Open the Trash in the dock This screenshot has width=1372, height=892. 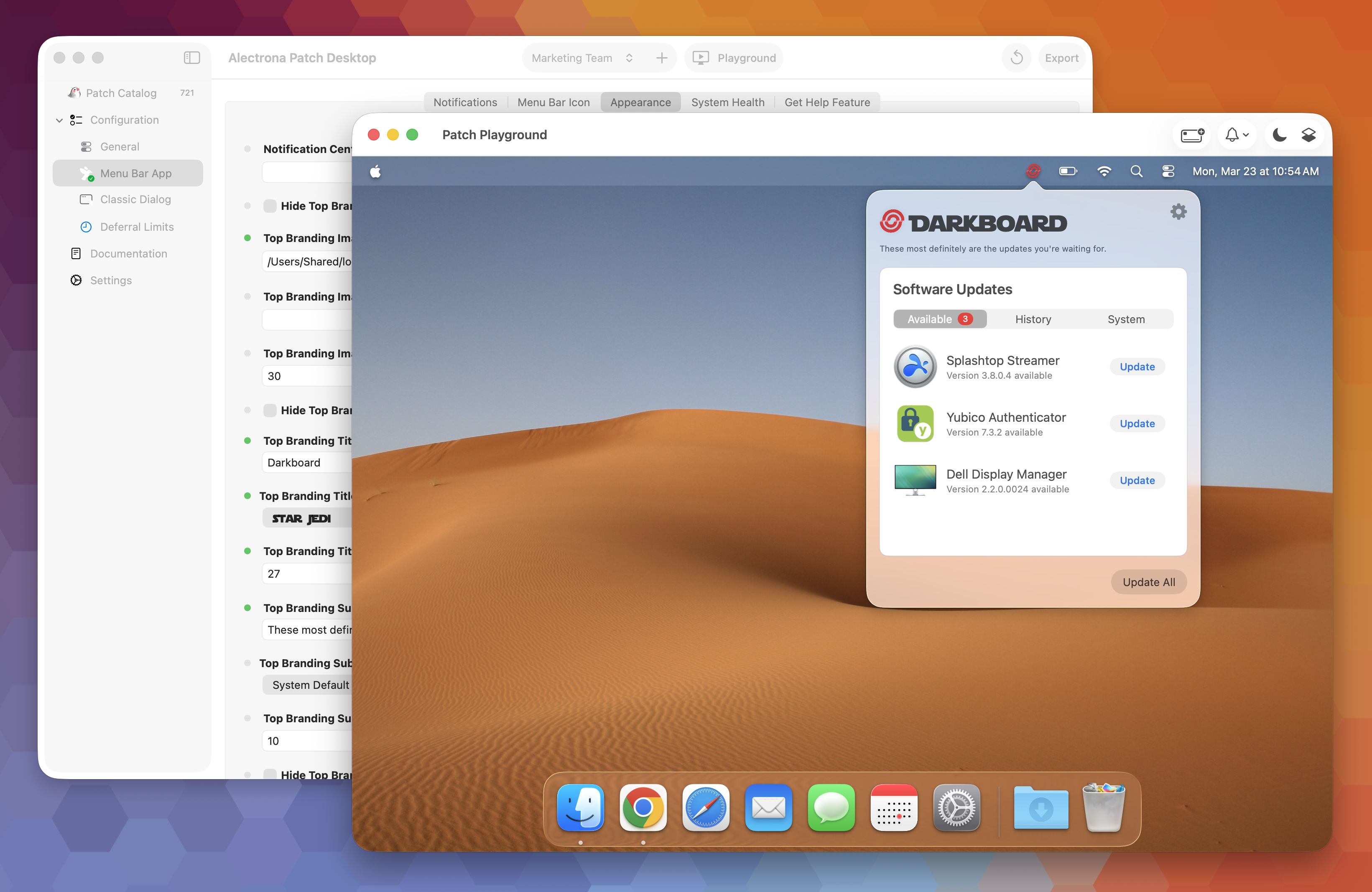tap(1103, 808)
